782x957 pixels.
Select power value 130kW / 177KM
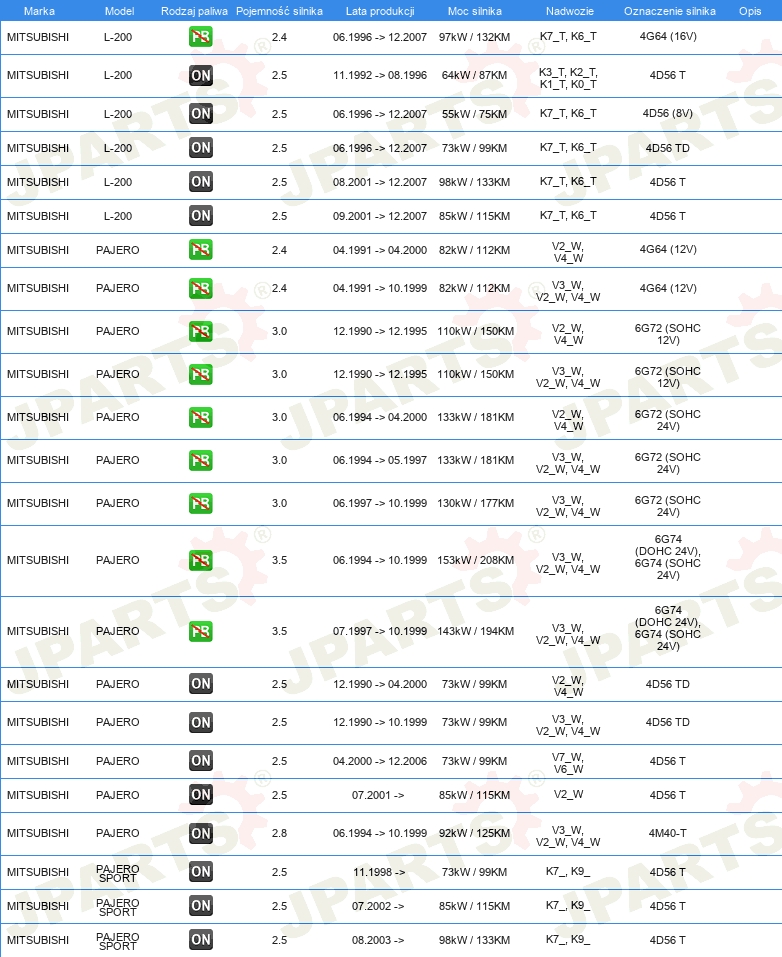click(x=476, y=504)
